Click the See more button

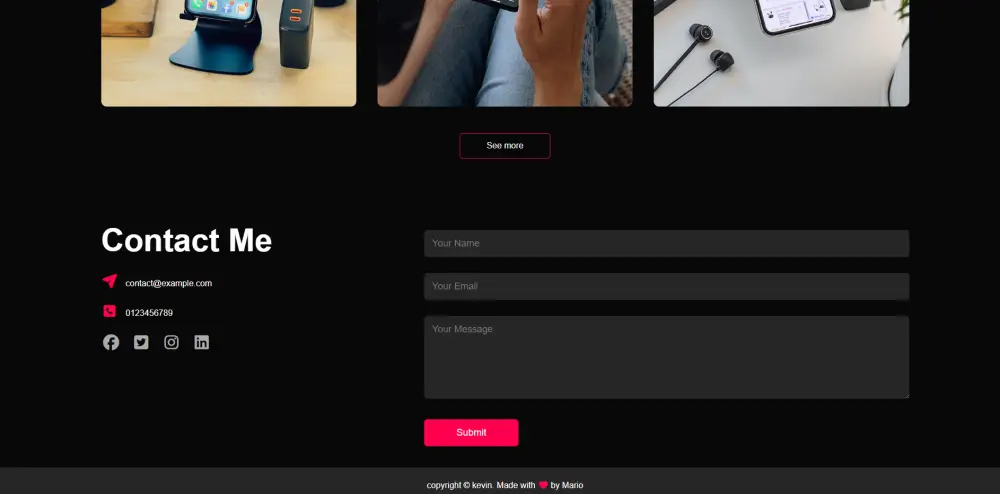pos(505,146)
